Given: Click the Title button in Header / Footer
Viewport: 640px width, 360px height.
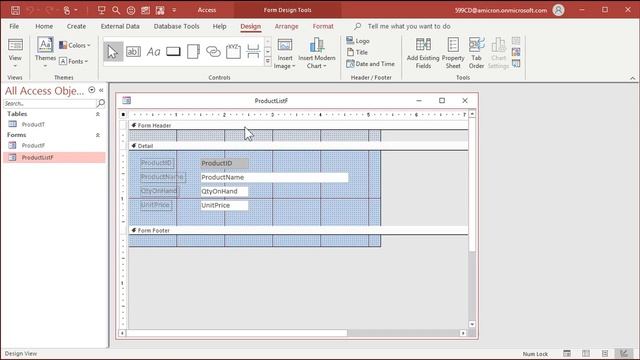Looking at the screenshot, I should click(x=357, y=52).
